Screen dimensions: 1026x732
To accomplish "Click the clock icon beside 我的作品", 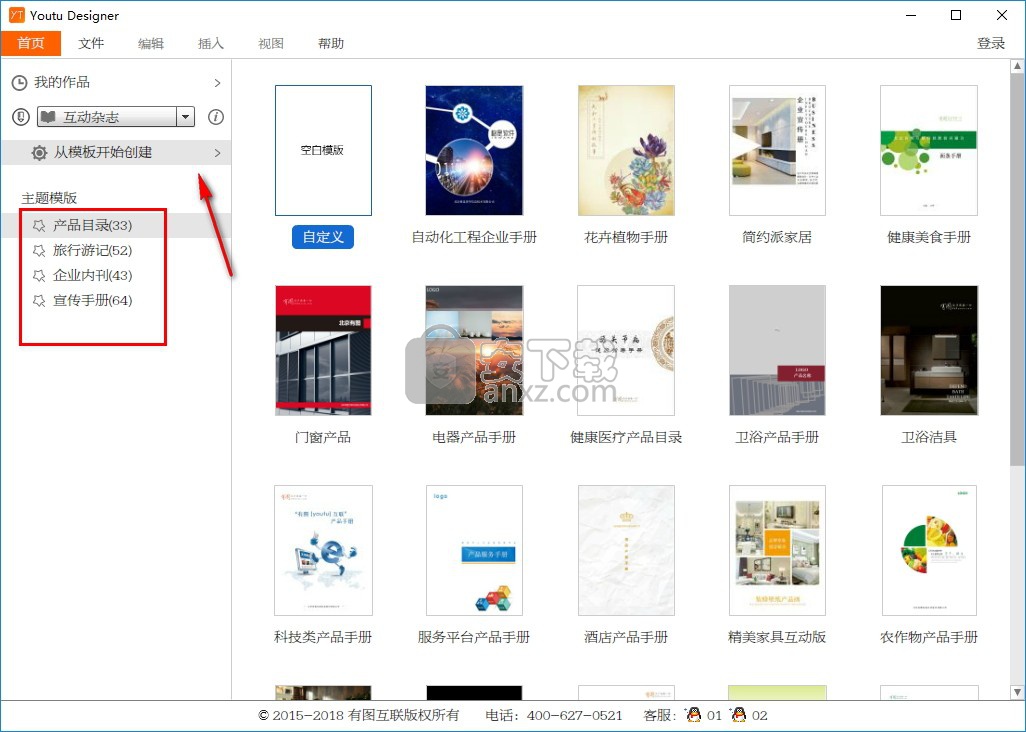I will (20, 82).
